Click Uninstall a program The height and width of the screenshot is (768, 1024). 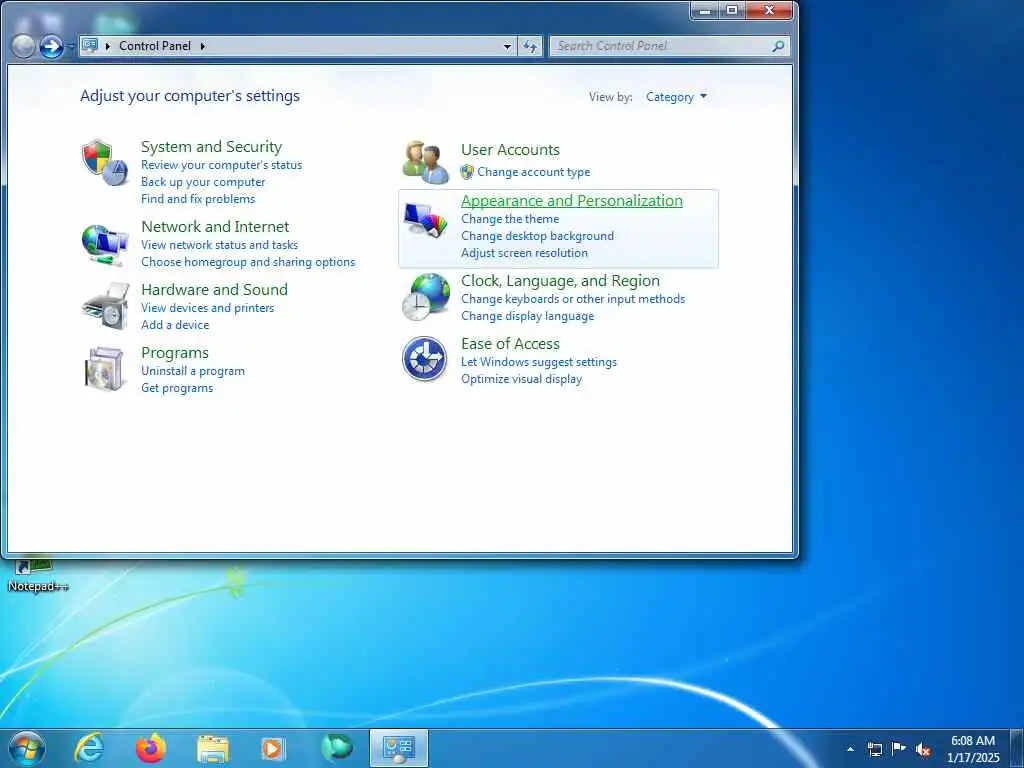tap(193, 371)
